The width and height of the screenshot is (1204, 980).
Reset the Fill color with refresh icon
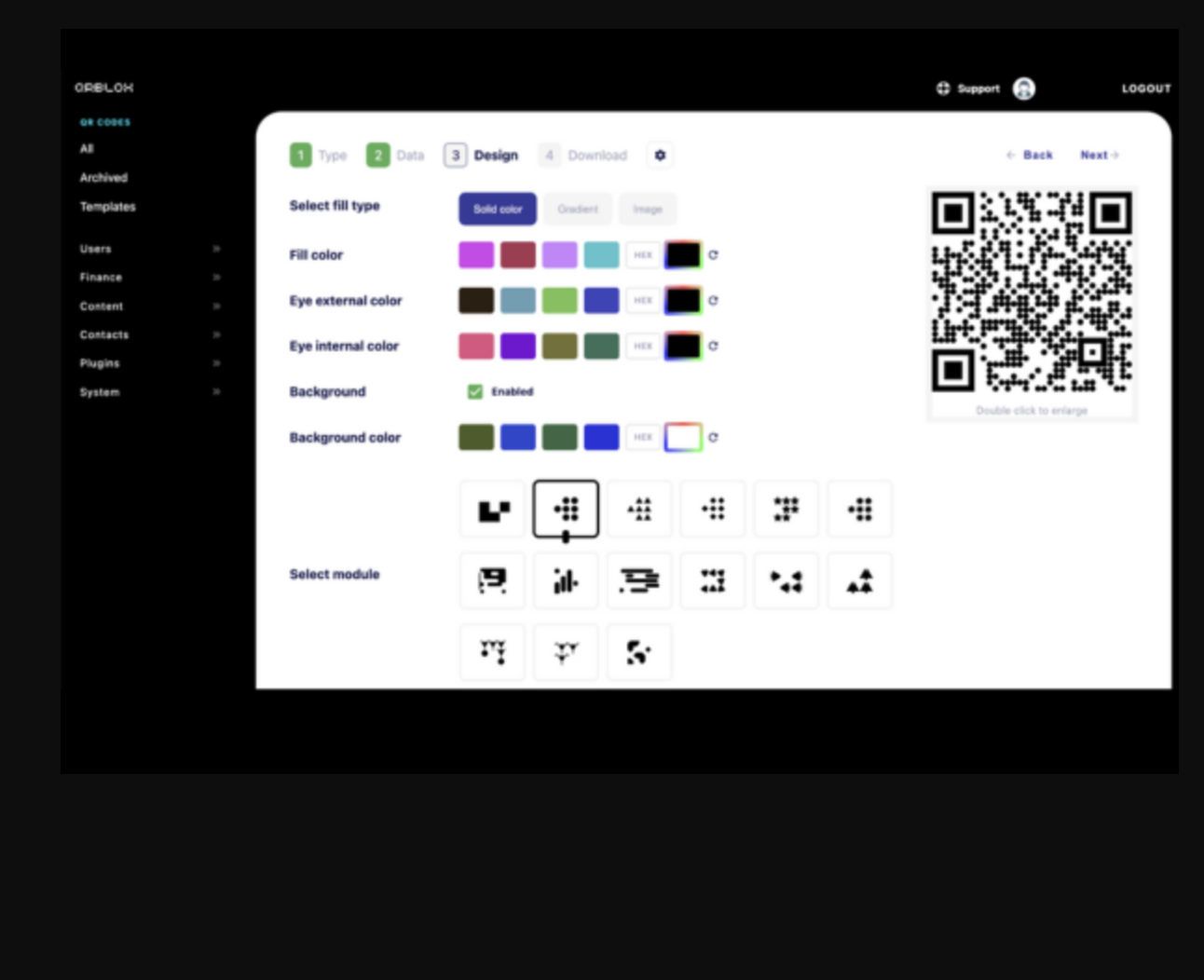coord(714,253)
